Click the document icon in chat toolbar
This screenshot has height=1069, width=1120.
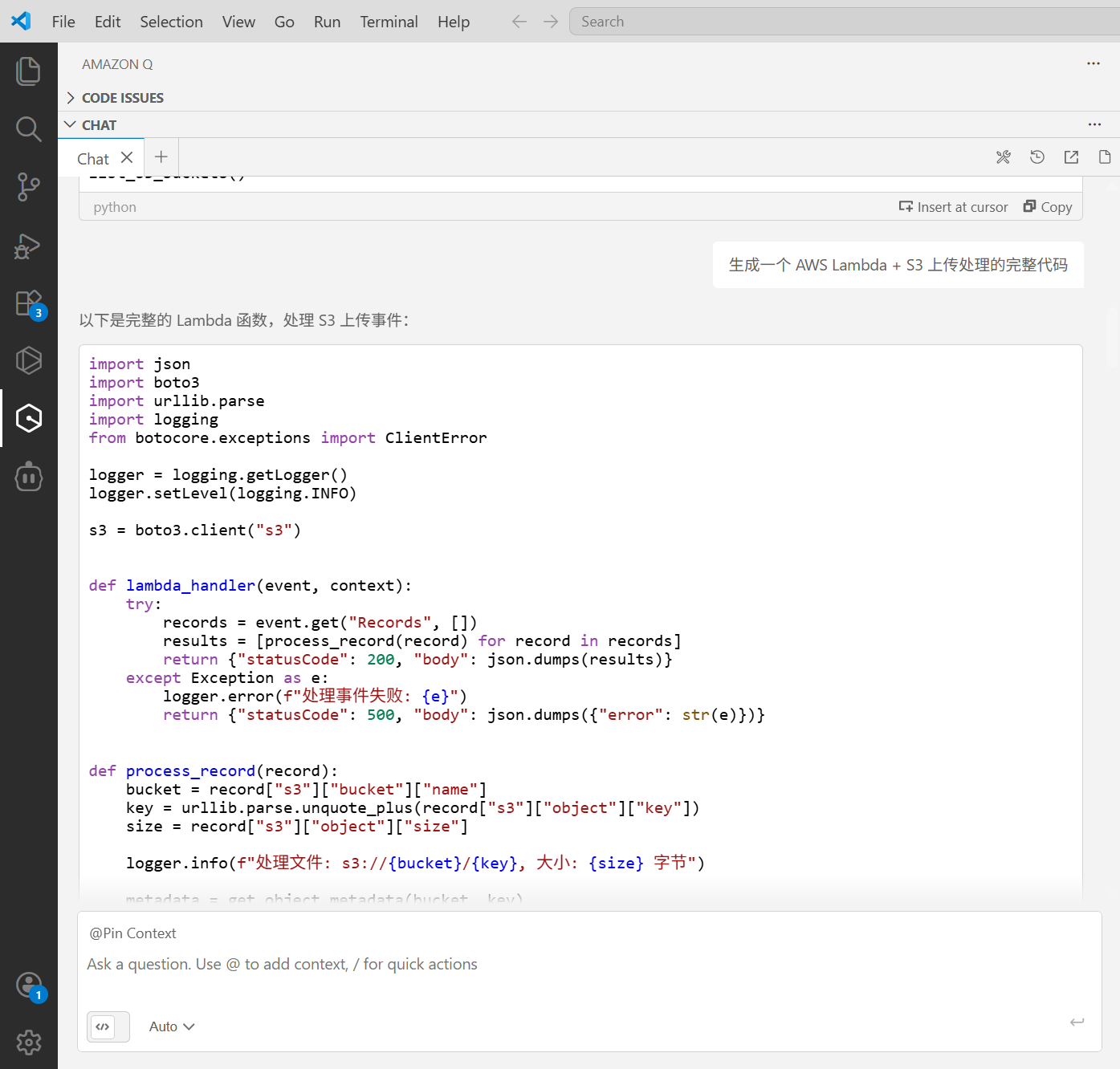1105,157
